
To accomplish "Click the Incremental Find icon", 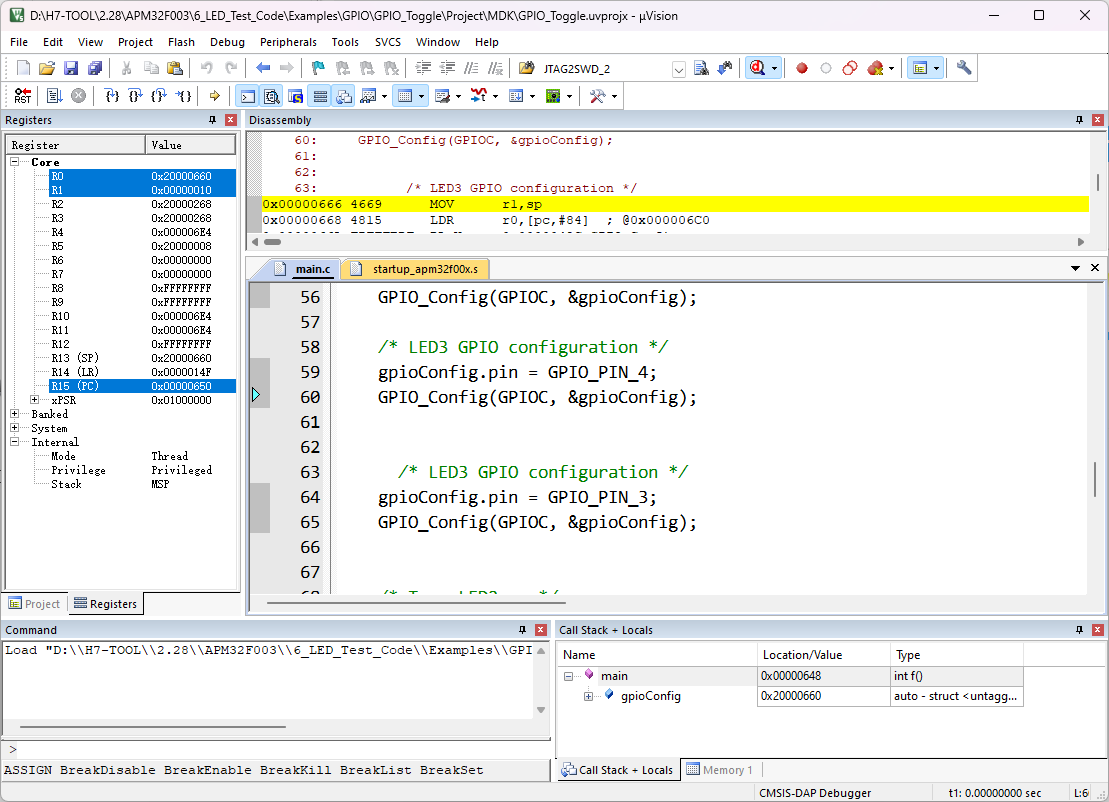I will [725, 69].
